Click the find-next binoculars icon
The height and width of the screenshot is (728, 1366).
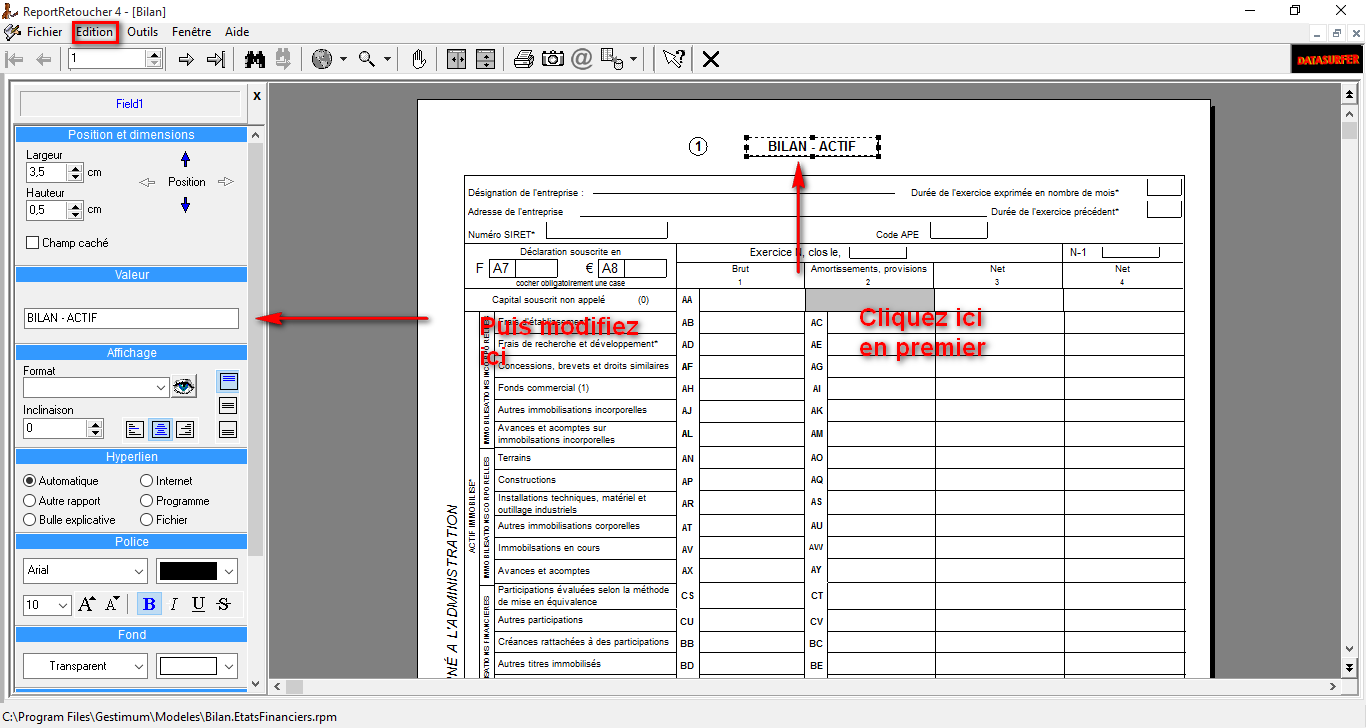(283, 60)
